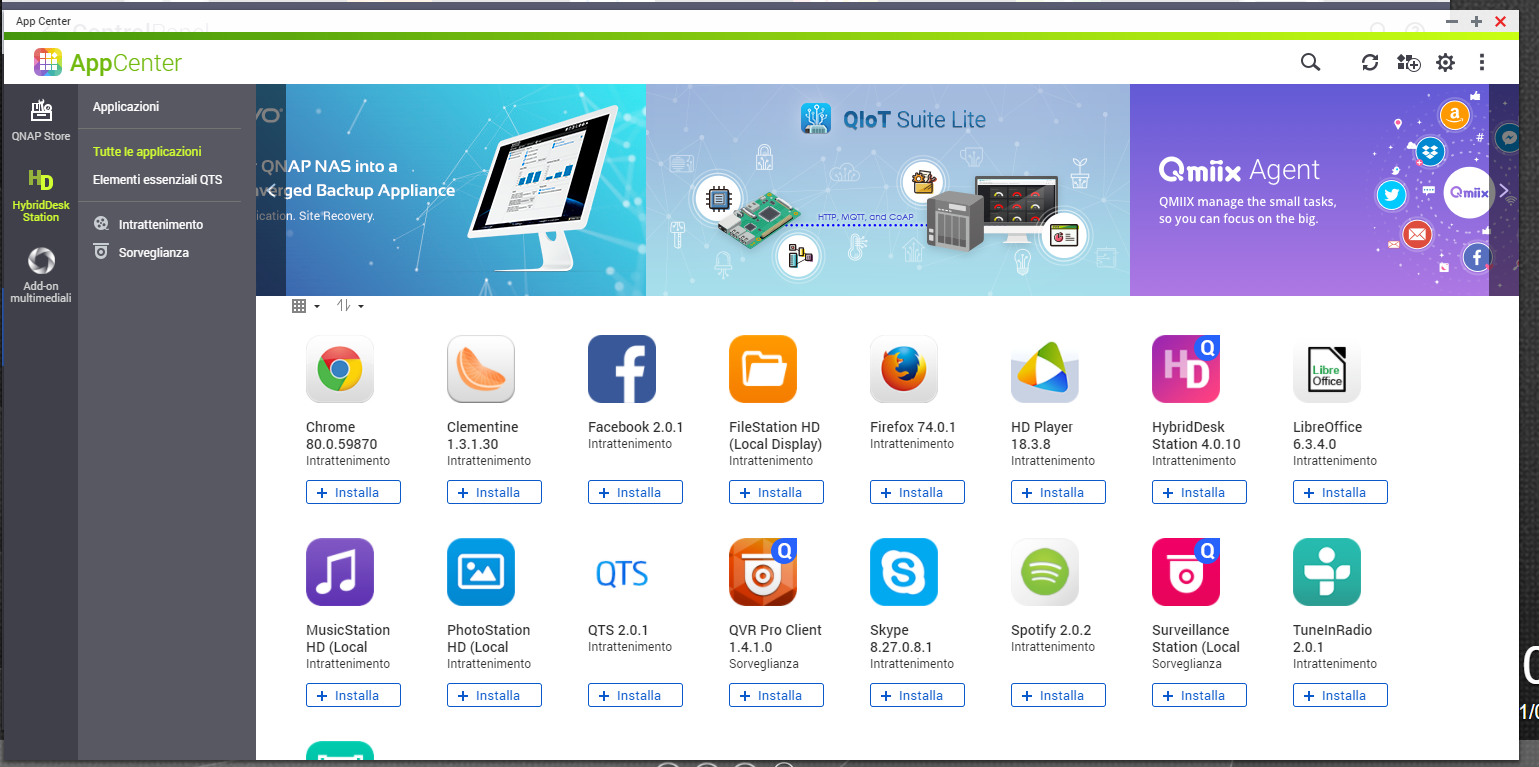Select HybridDesk Station in sidebar

tap(41, 195)
